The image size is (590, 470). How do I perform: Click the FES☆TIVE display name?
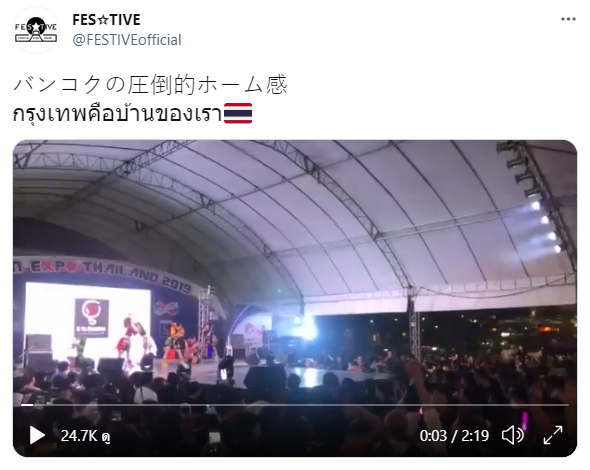[106, 20]
